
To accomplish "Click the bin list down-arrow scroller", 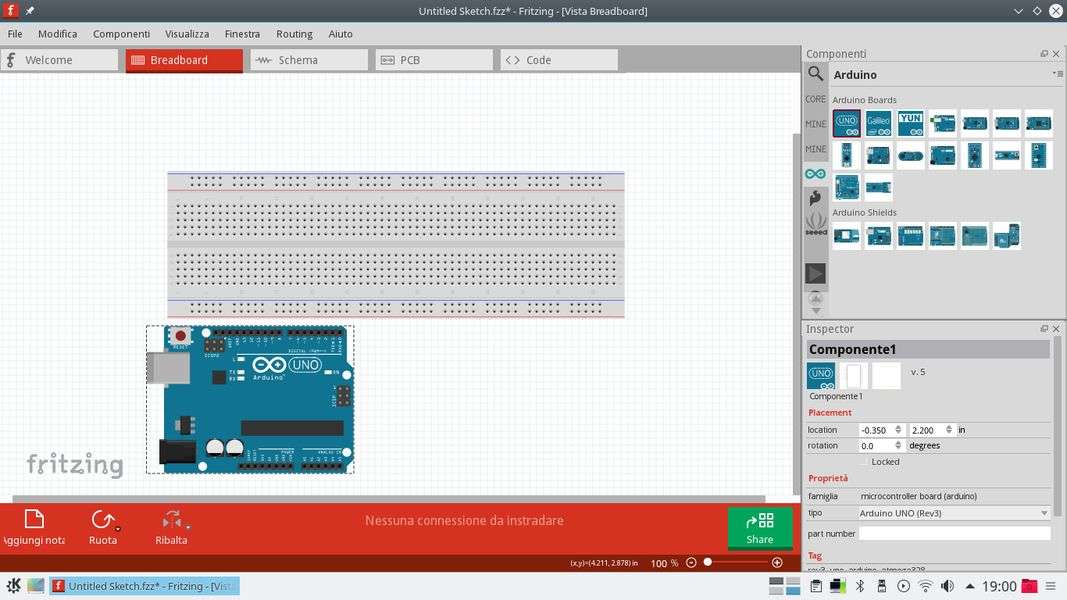I will [816, 311].
